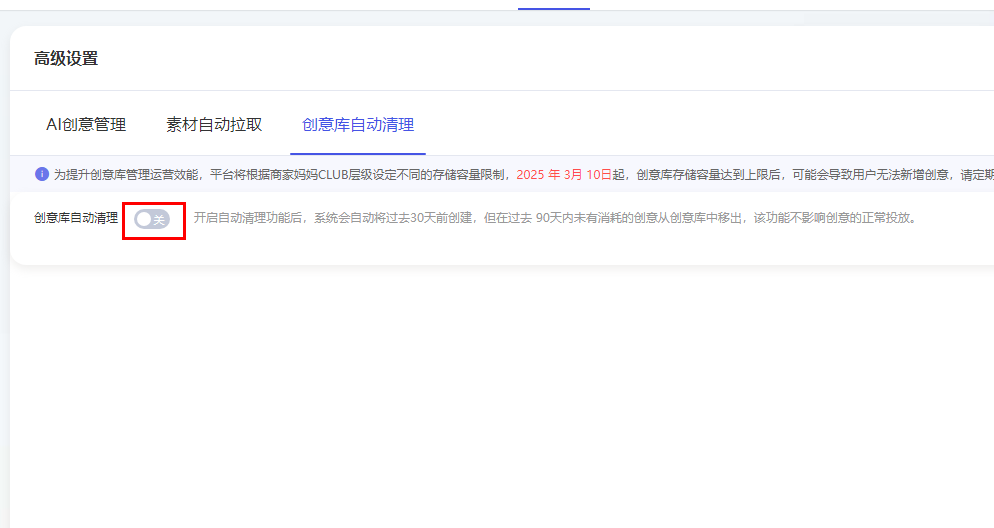Switch to the AI创意管理 tab
This screenshot has height=528, width=994.
[x=86, y=125]
